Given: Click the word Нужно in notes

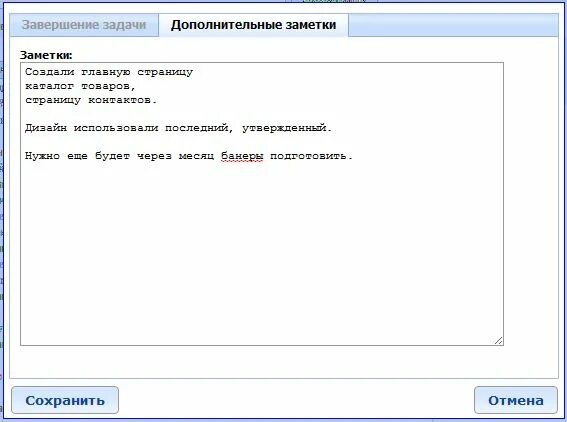Looking at the screenshot, I should coord(42,156).
